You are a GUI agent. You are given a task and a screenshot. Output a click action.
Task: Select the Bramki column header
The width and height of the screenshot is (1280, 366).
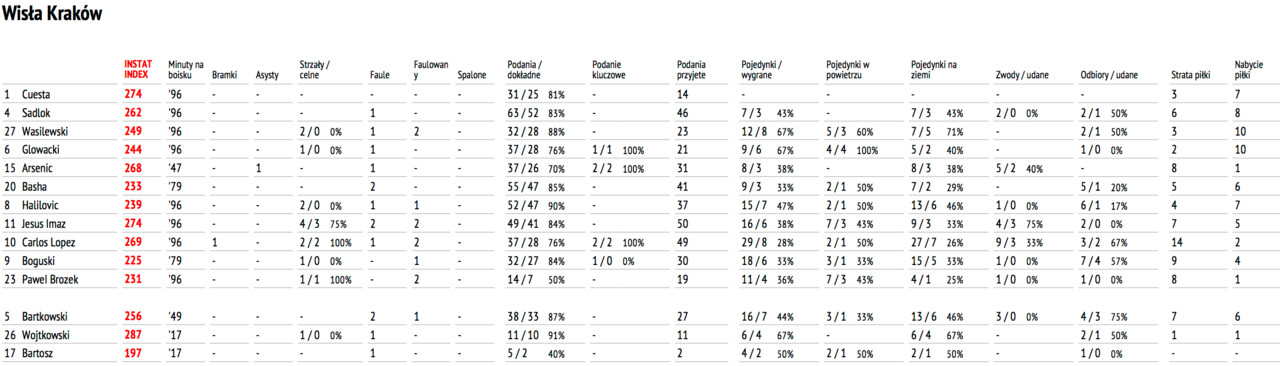click(225, 74)
